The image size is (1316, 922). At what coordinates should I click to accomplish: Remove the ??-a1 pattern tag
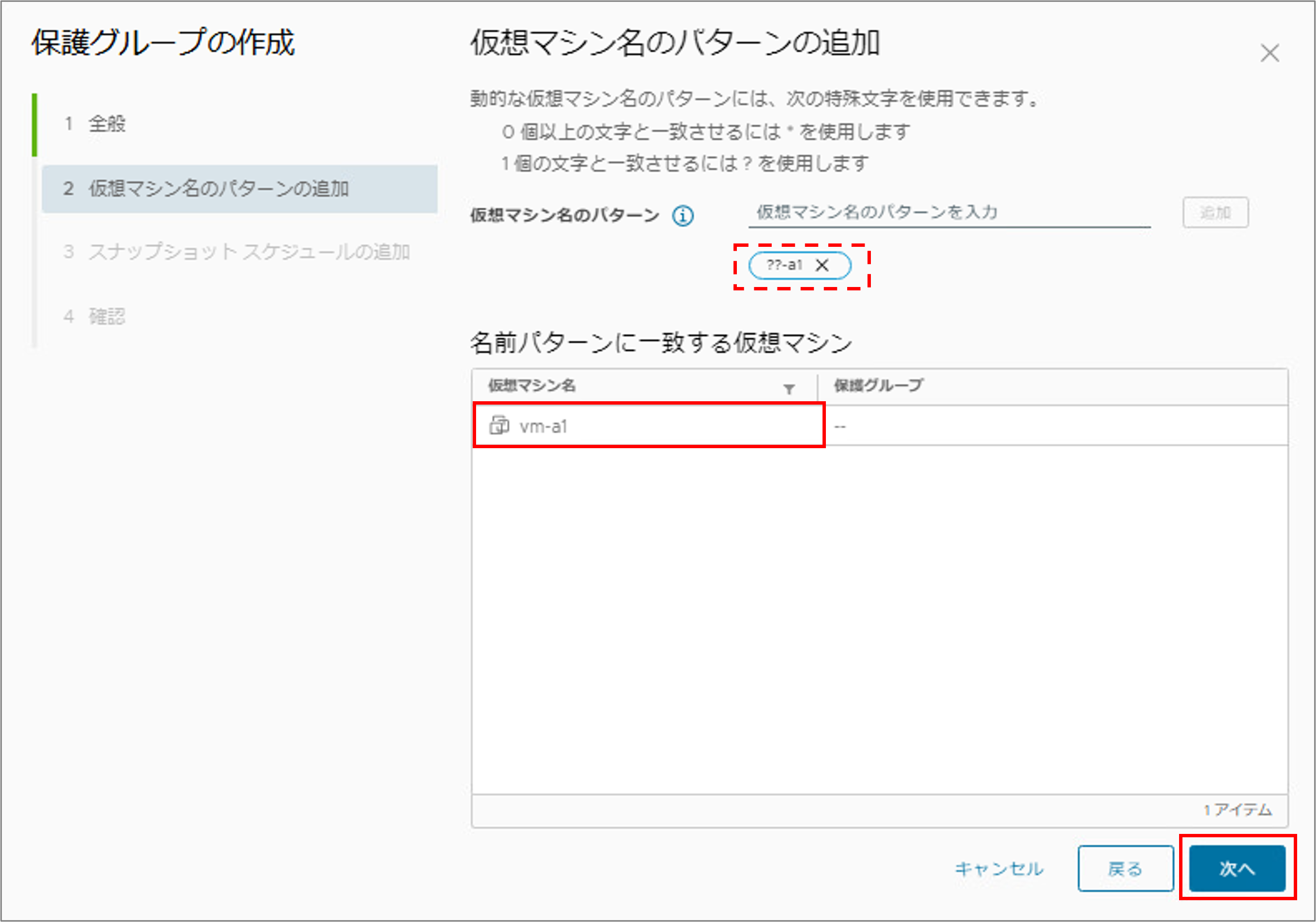click(x=822, y=265)
